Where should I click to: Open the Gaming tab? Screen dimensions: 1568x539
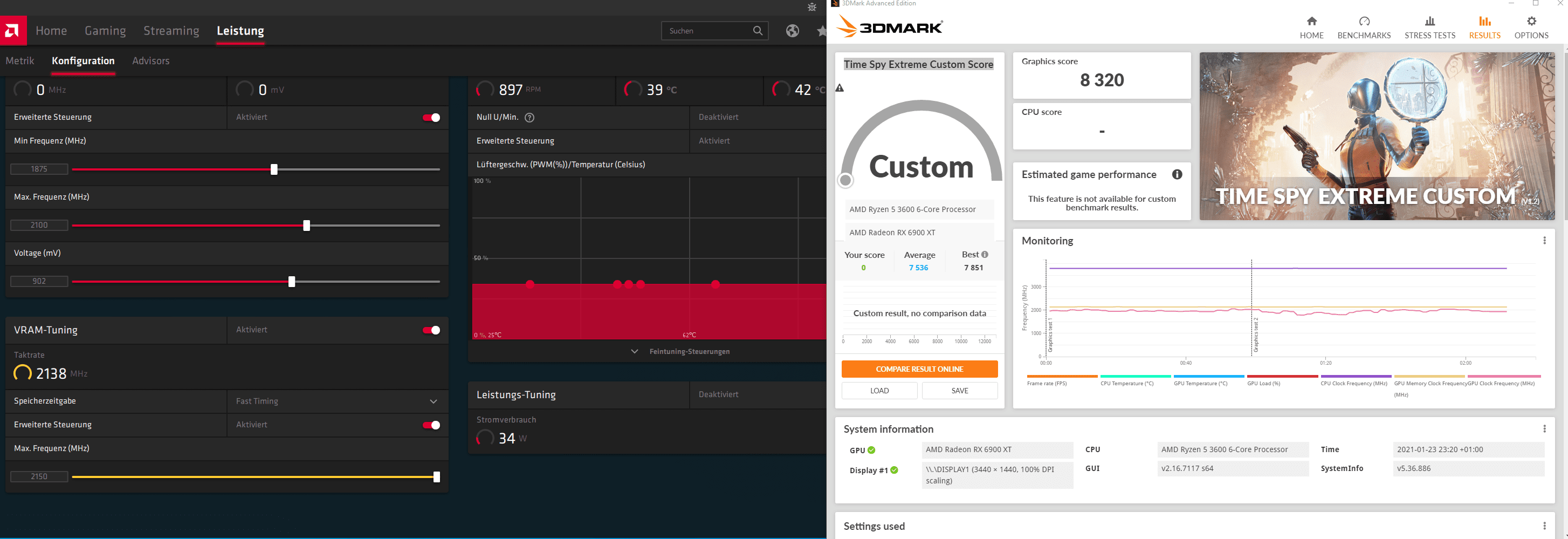pos(105,30)
